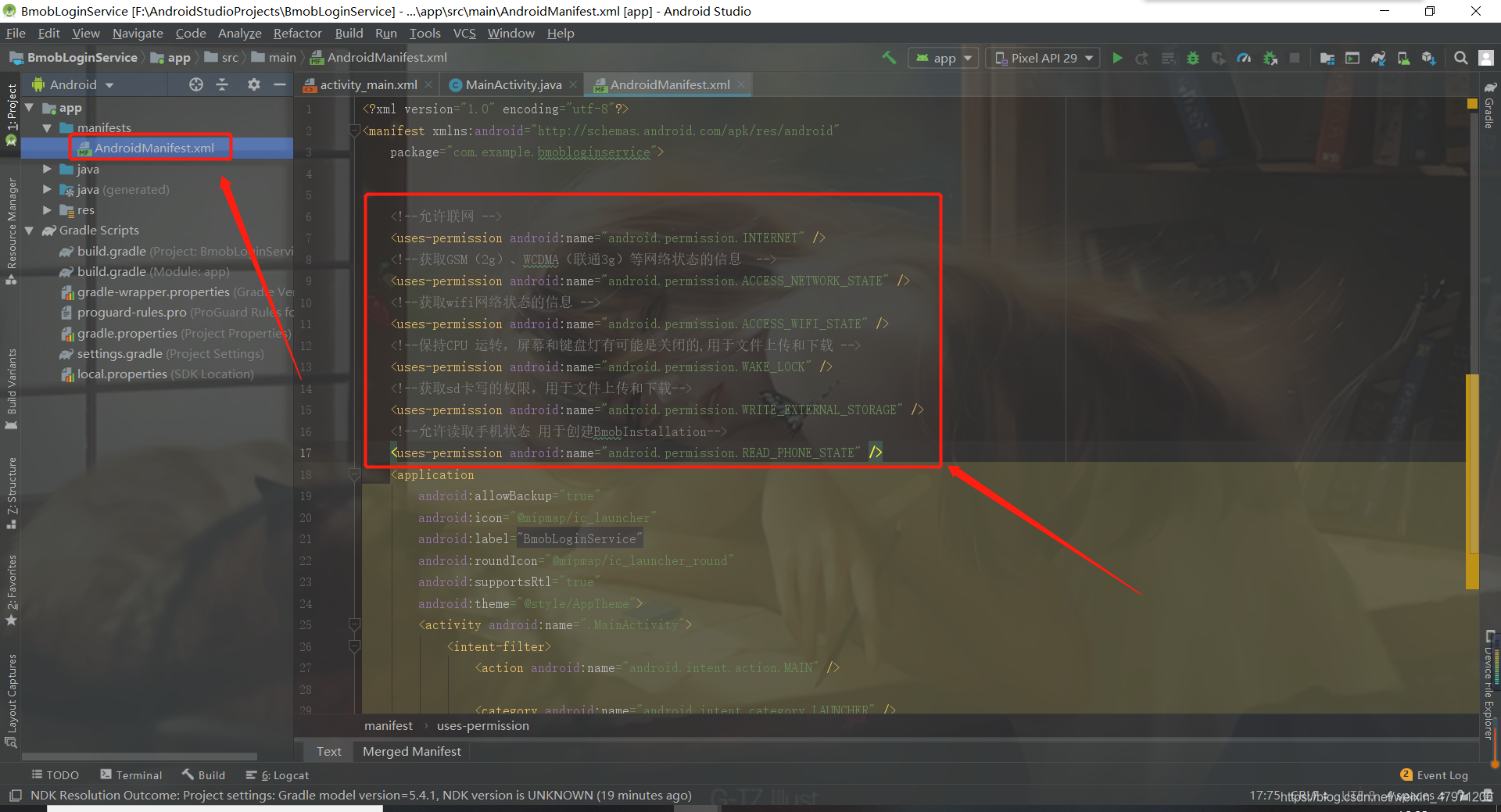Image resolution: width=1501 pixels, height=812 pixels.
Task: Open the SDK Manager icon
Action: (1429, 58)
